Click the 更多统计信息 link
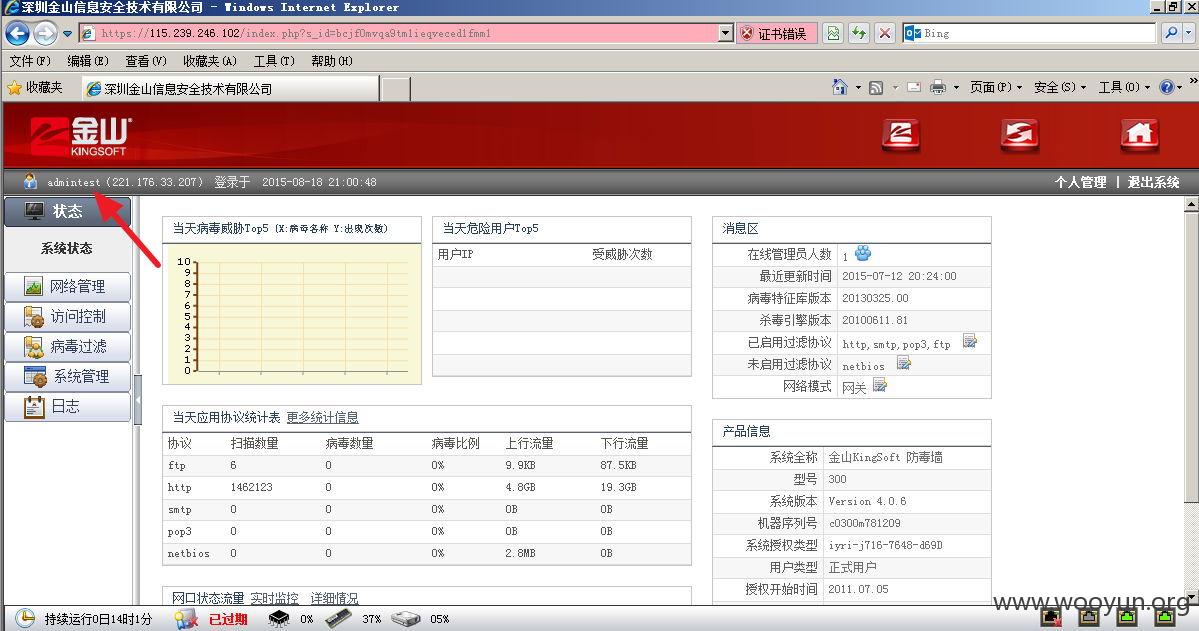 (x=322, y=418)
